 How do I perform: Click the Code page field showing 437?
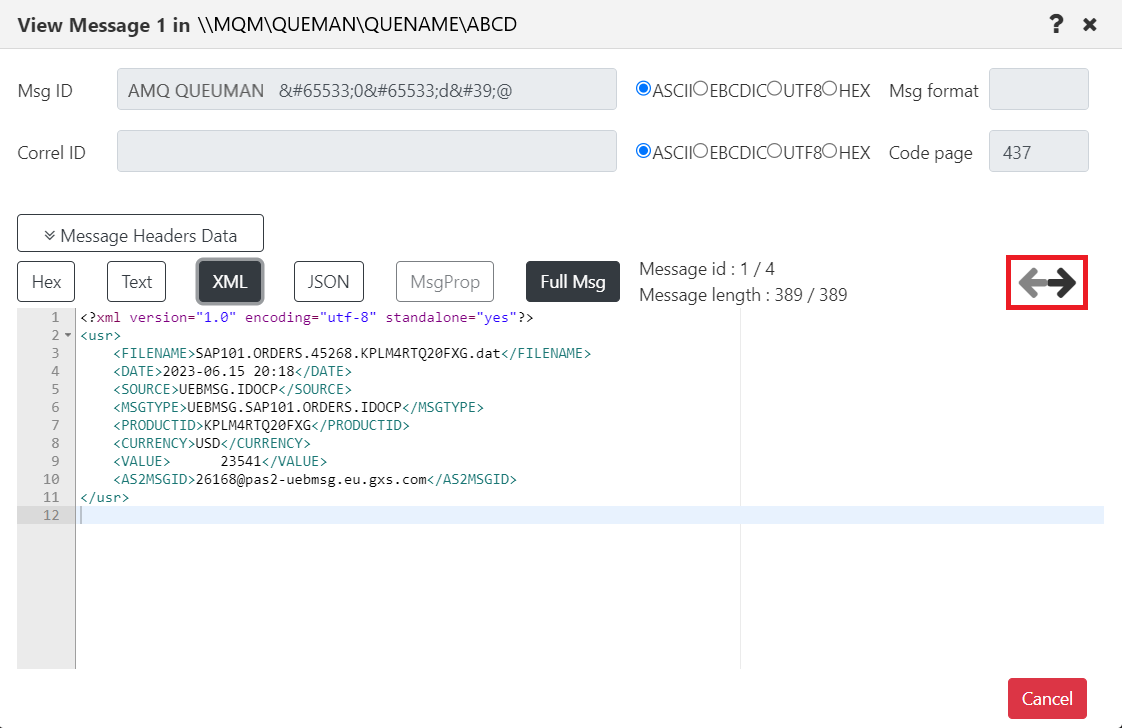(x=1038, y=151)
